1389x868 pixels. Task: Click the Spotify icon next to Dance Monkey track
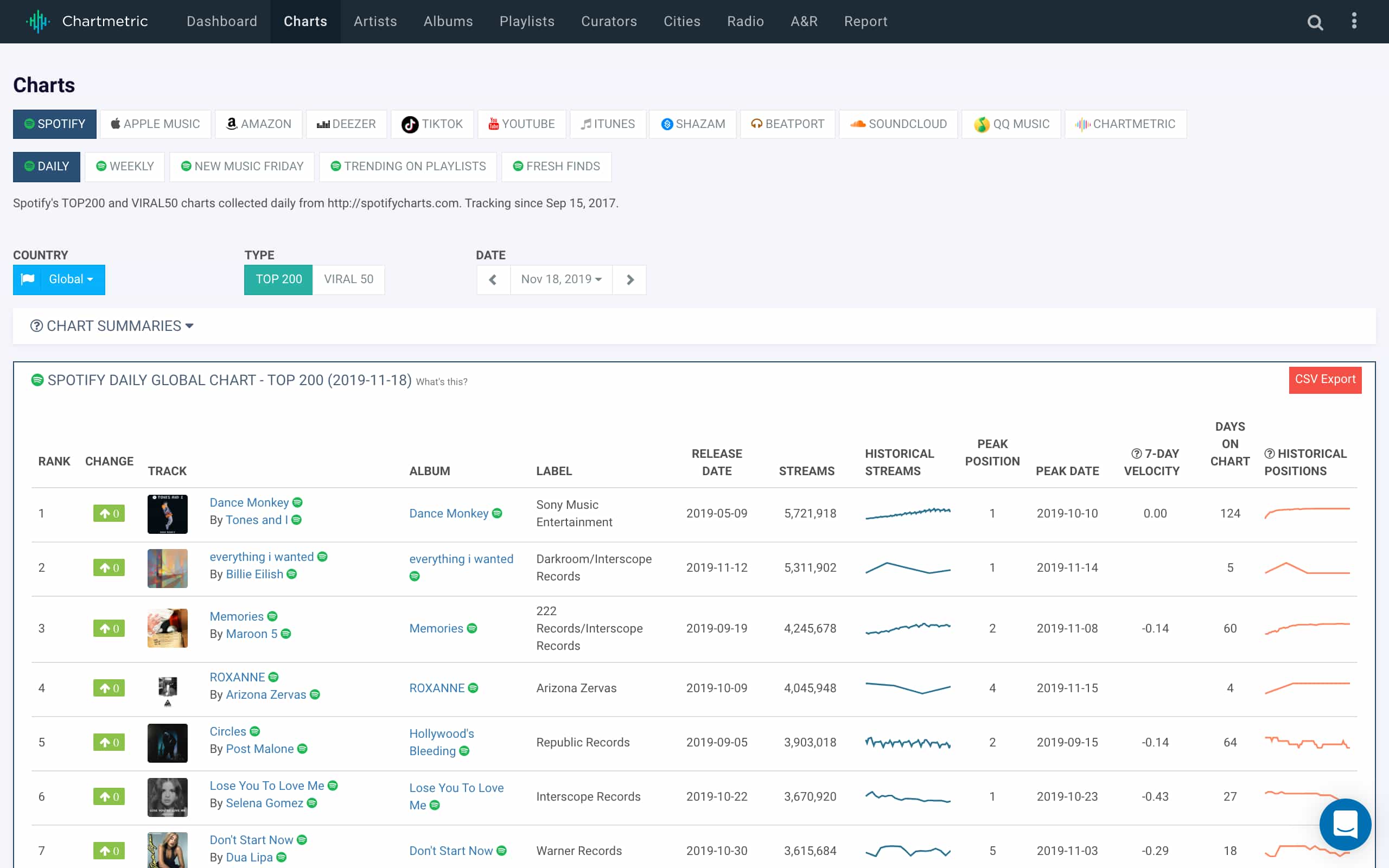tap(297, 502)
